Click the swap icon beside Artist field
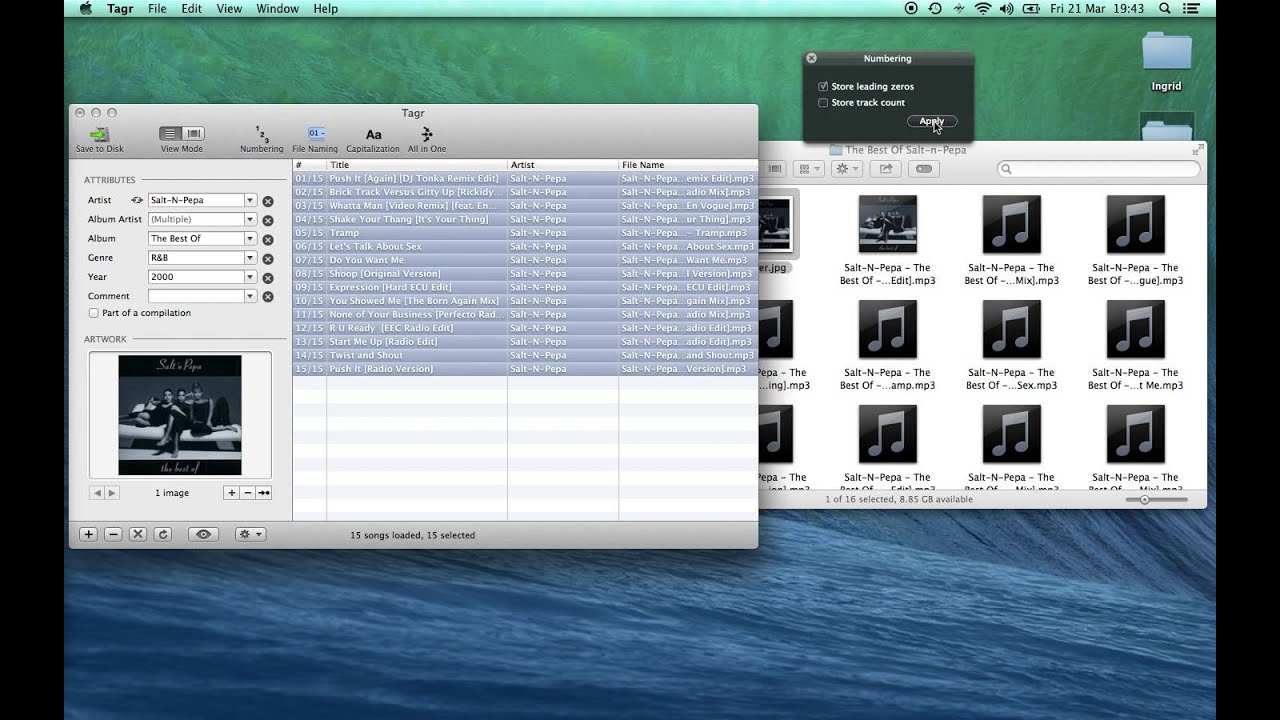Image resolution: width=1280 pixels, height=720 pixels. pyautogui.click(x=137, y=200)
